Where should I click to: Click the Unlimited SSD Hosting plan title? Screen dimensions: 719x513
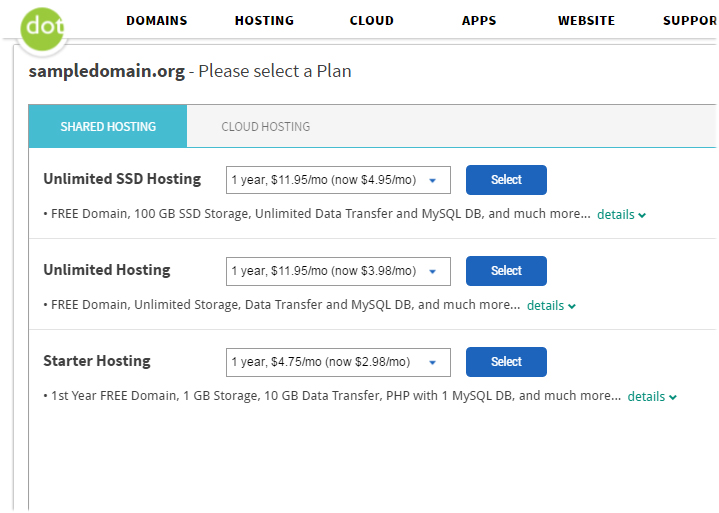click(x=122, y=178)
